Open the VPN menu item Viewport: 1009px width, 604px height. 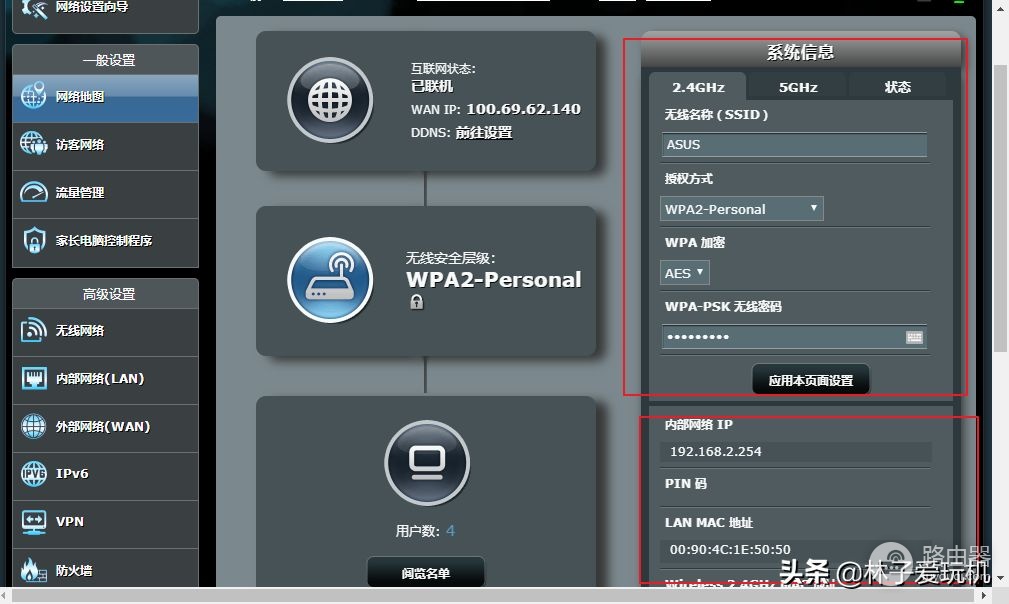106,524
